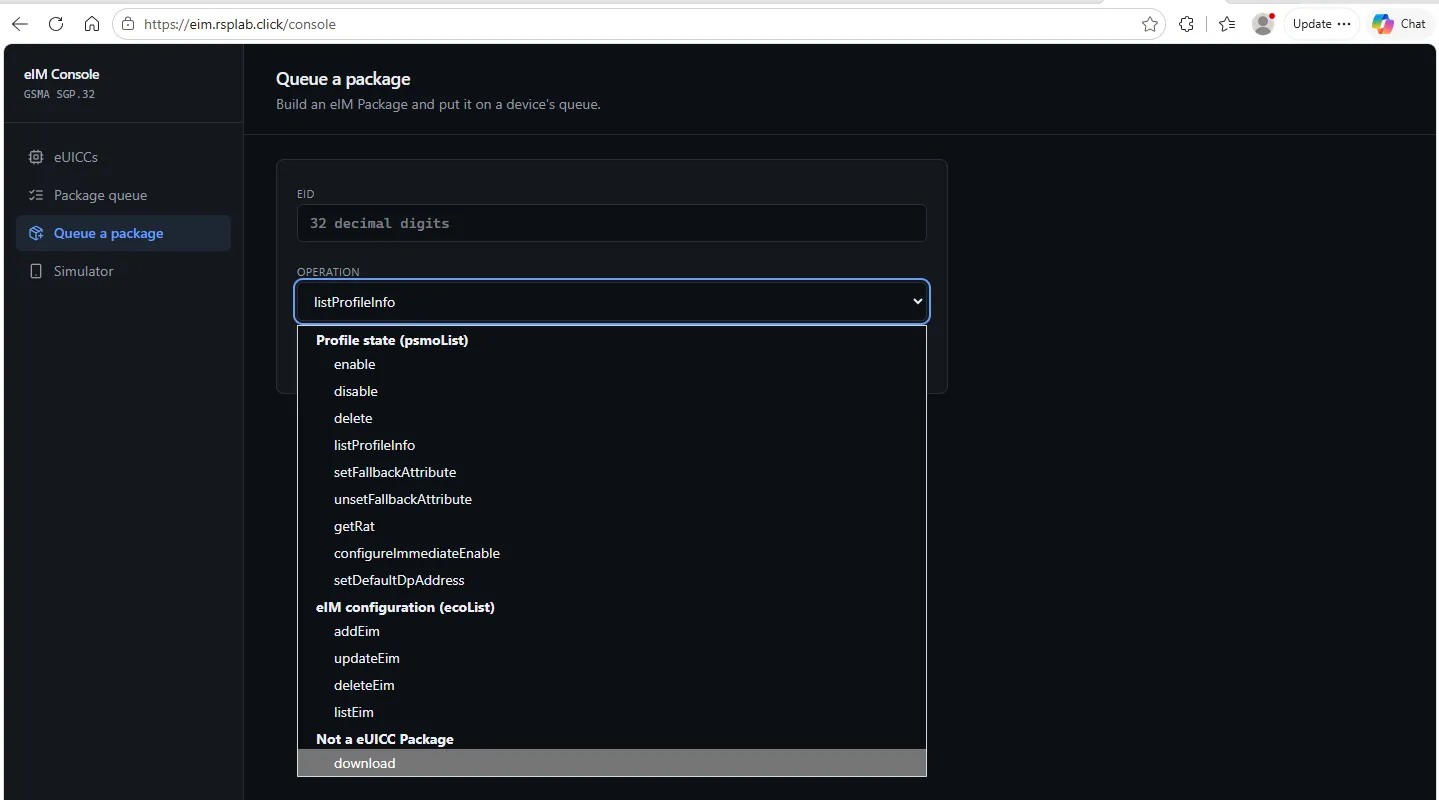Focus the EID input field
The image size is (1439, 800).
612,223
